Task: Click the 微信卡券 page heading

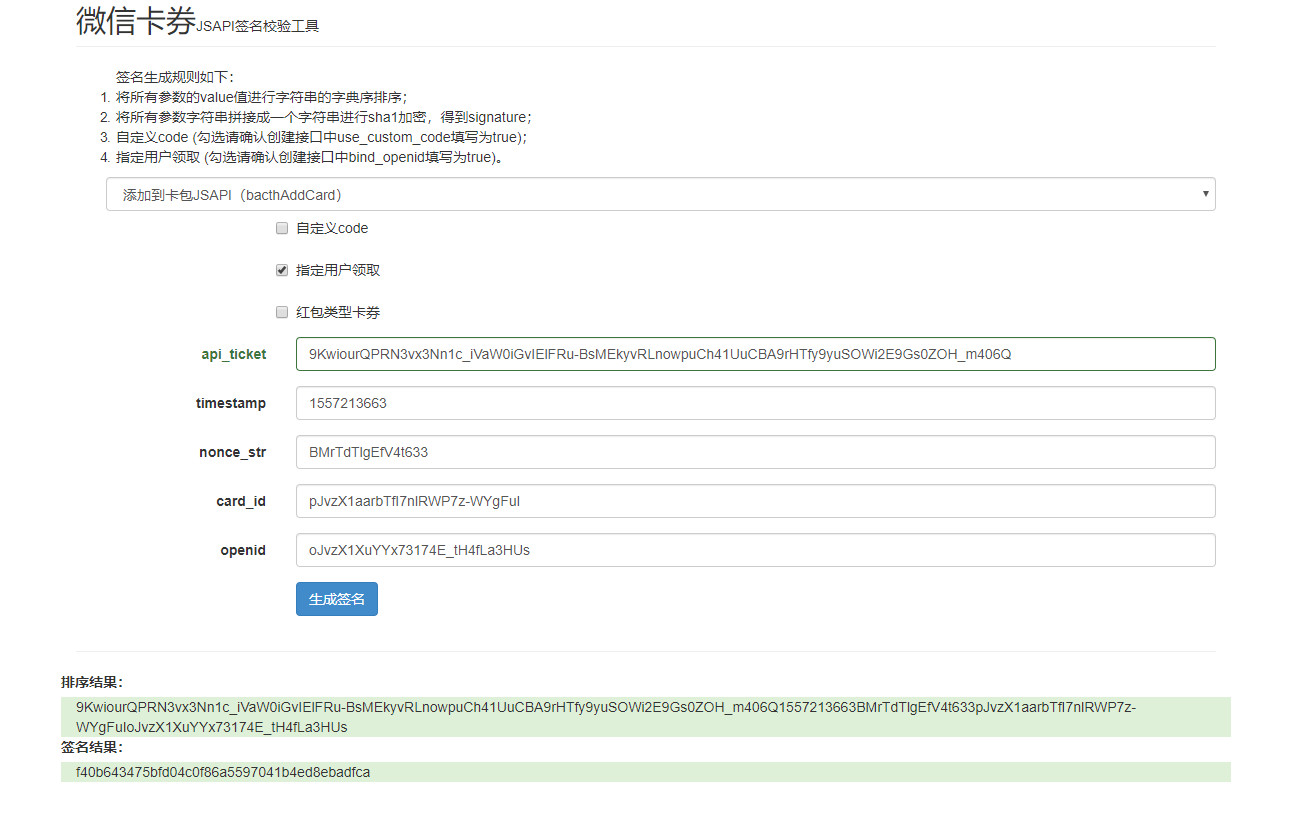Action: [x=136, y=20]
